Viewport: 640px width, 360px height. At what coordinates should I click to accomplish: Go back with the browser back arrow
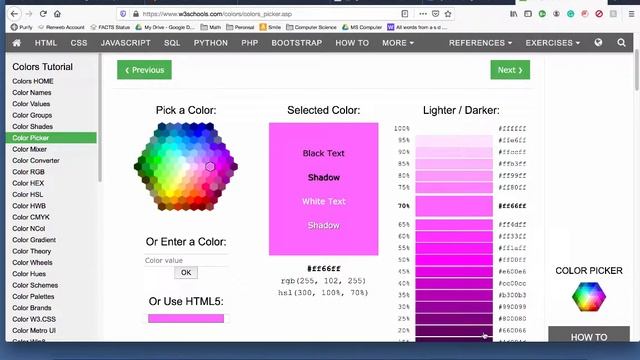point(14,14)
